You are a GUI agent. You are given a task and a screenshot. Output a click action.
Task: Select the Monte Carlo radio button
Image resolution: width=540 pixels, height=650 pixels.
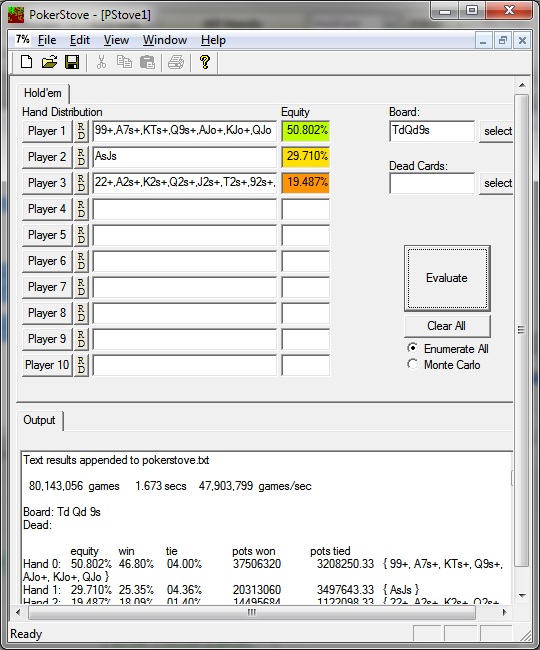[x=412, y=364]
